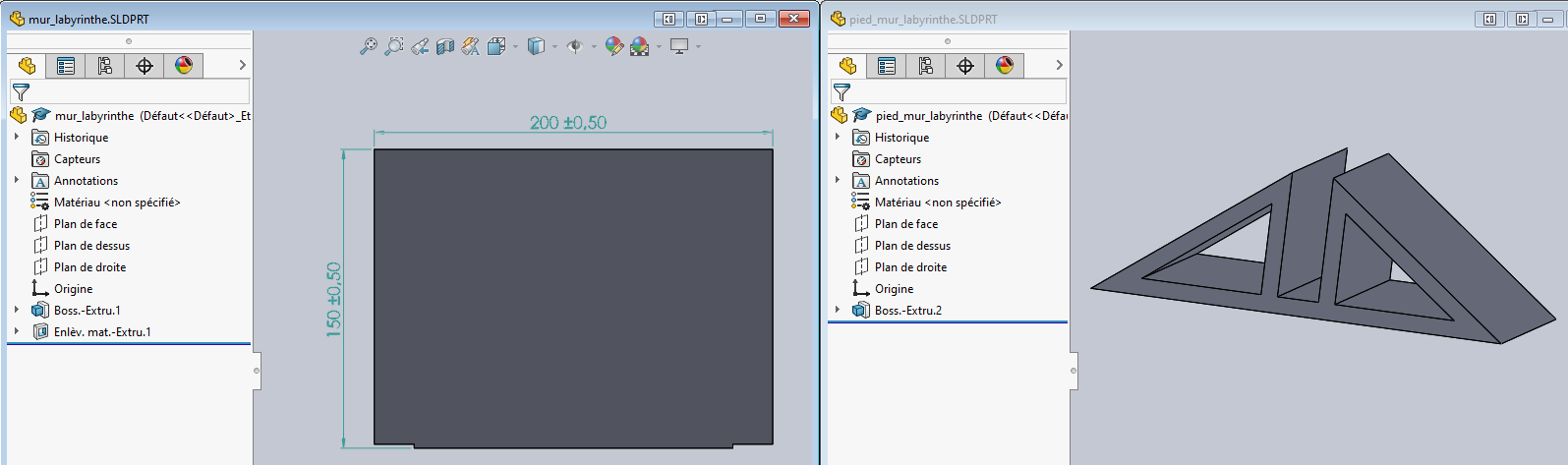The width and height of the screenshot is (1568, 465).
Task: Open DisplayManager tab in pied_mur_labyrinthe panel
Action: (x=1004, y=66)
